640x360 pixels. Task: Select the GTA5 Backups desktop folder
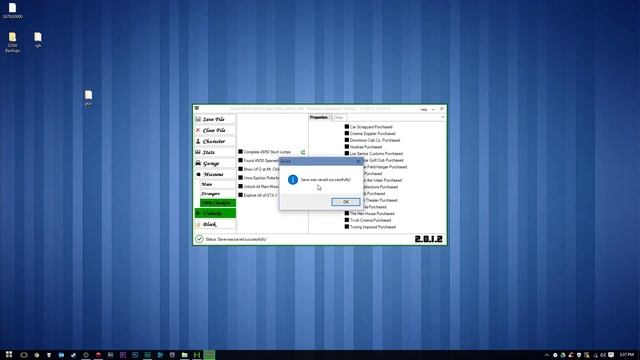13,42
